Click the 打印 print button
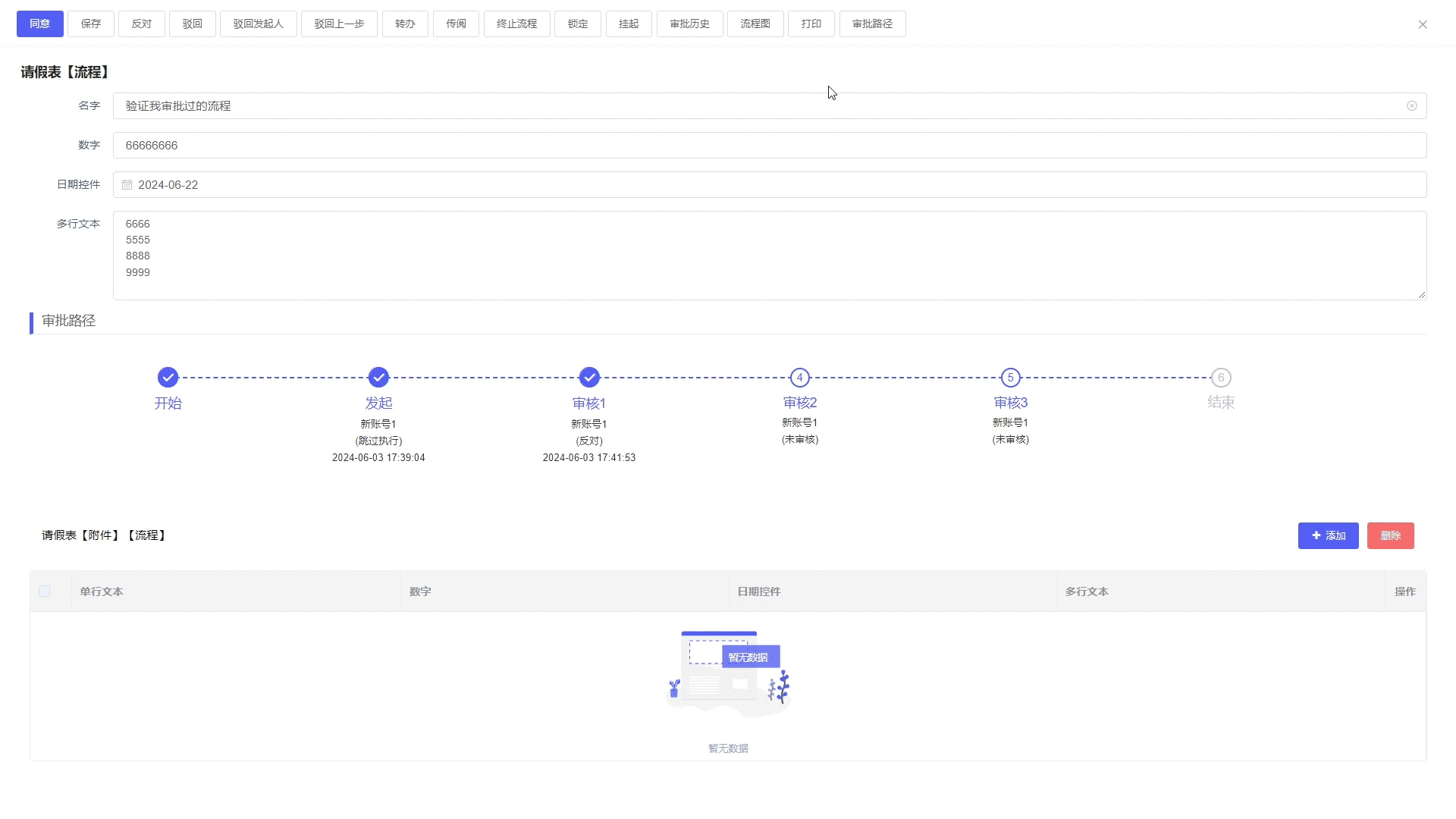The height and width of the screenshot is (819, 1456). (x=811, y=24)
